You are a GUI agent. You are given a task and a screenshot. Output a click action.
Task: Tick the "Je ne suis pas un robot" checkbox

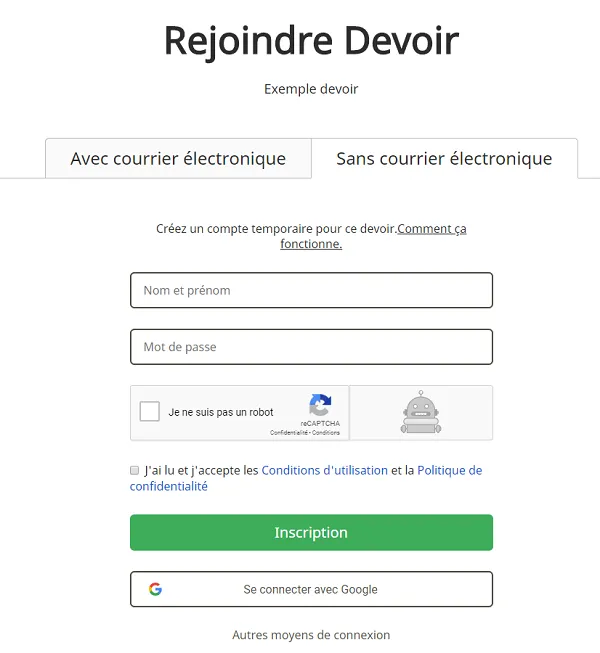pyautogui.click(x=149, y=411)
